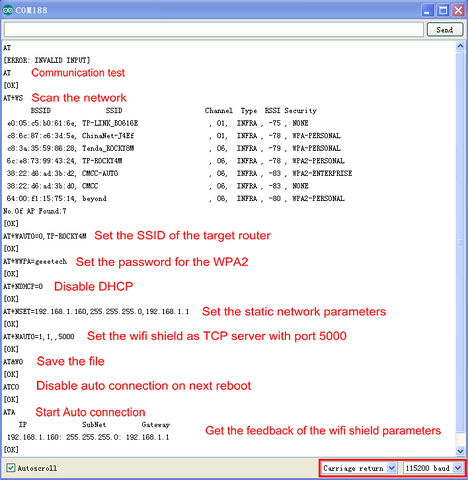Click the 'No. Of AP Found:7' line
468x480 pixels.
(35, 211)
